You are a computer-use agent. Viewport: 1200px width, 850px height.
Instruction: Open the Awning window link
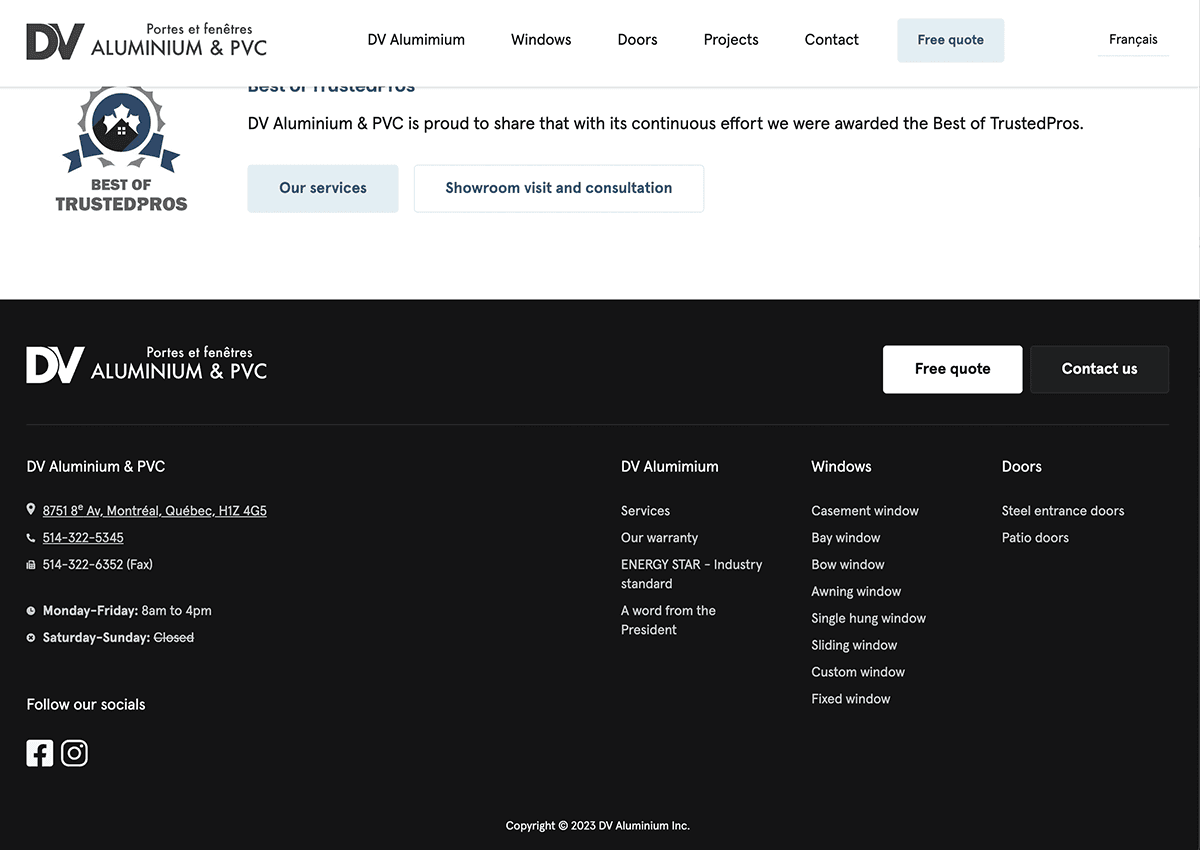point(857,592)
